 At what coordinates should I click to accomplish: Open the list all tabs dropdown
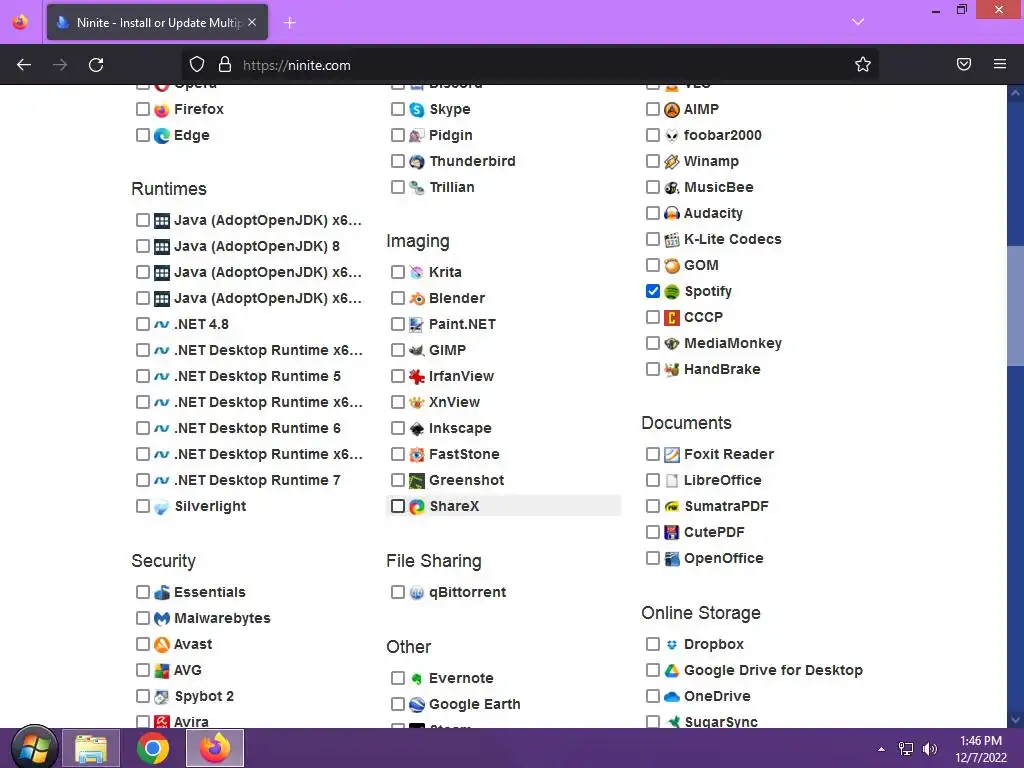click(x=858, y=22)
